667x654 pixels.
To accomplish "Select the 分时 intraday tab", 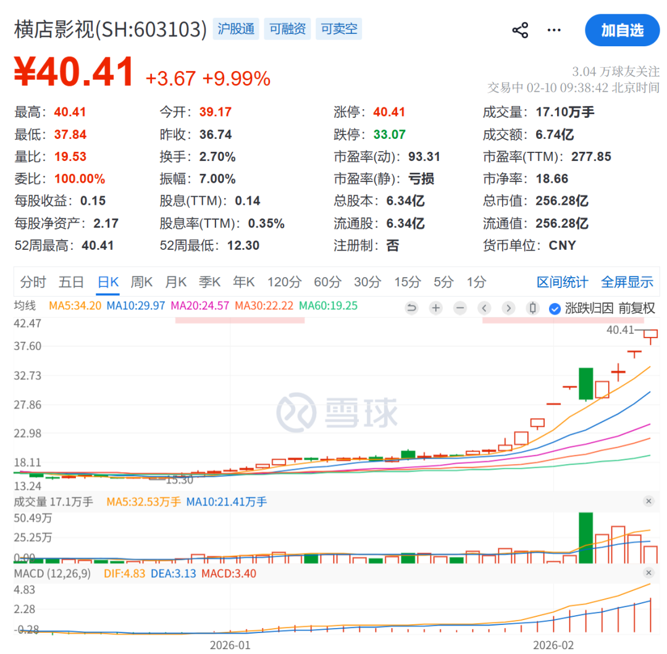I will 33,281.
